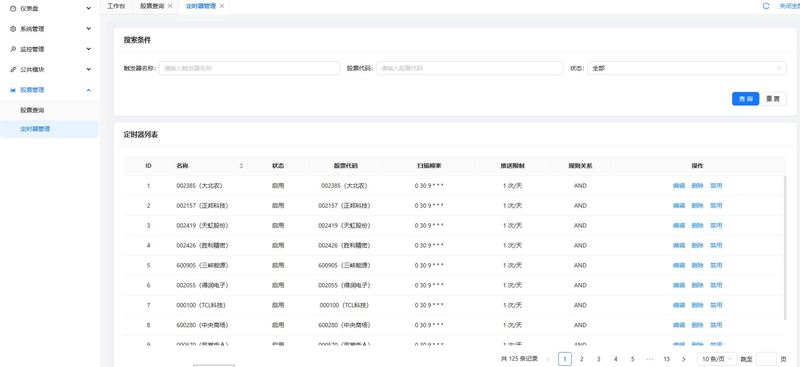Click the 仪表盘 dashboard icon in sidebar
Viewport: 800px width, 367px height.
click(x=13, y=9)
